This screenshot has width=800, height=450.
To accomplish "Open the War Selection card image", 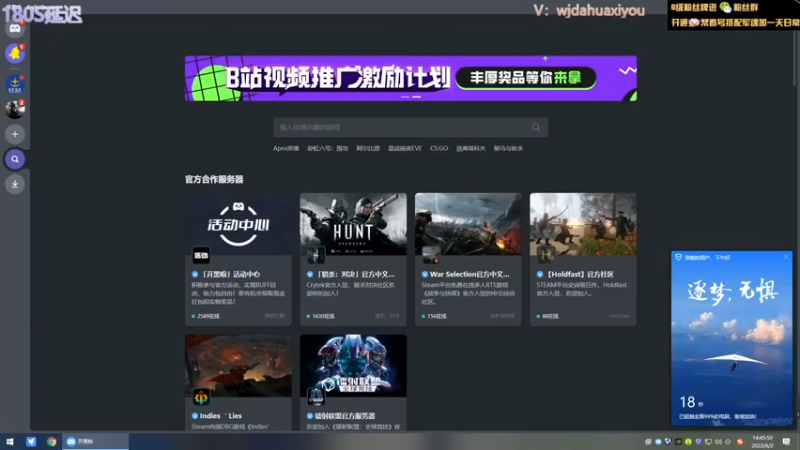I will tap(468, 223).
